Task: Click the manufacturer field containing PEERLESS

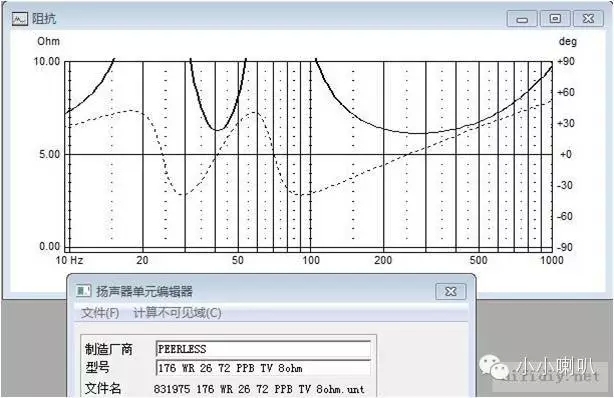Action: (263, 349)
